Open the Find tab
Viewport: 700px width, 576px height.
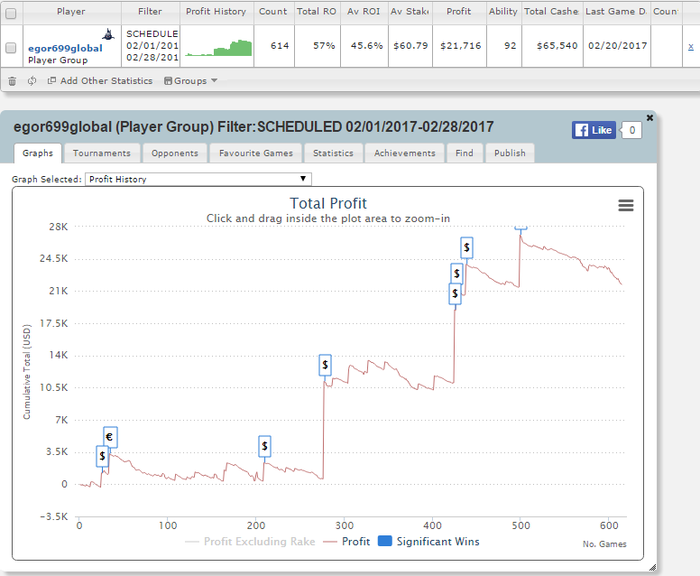[464, 153]
